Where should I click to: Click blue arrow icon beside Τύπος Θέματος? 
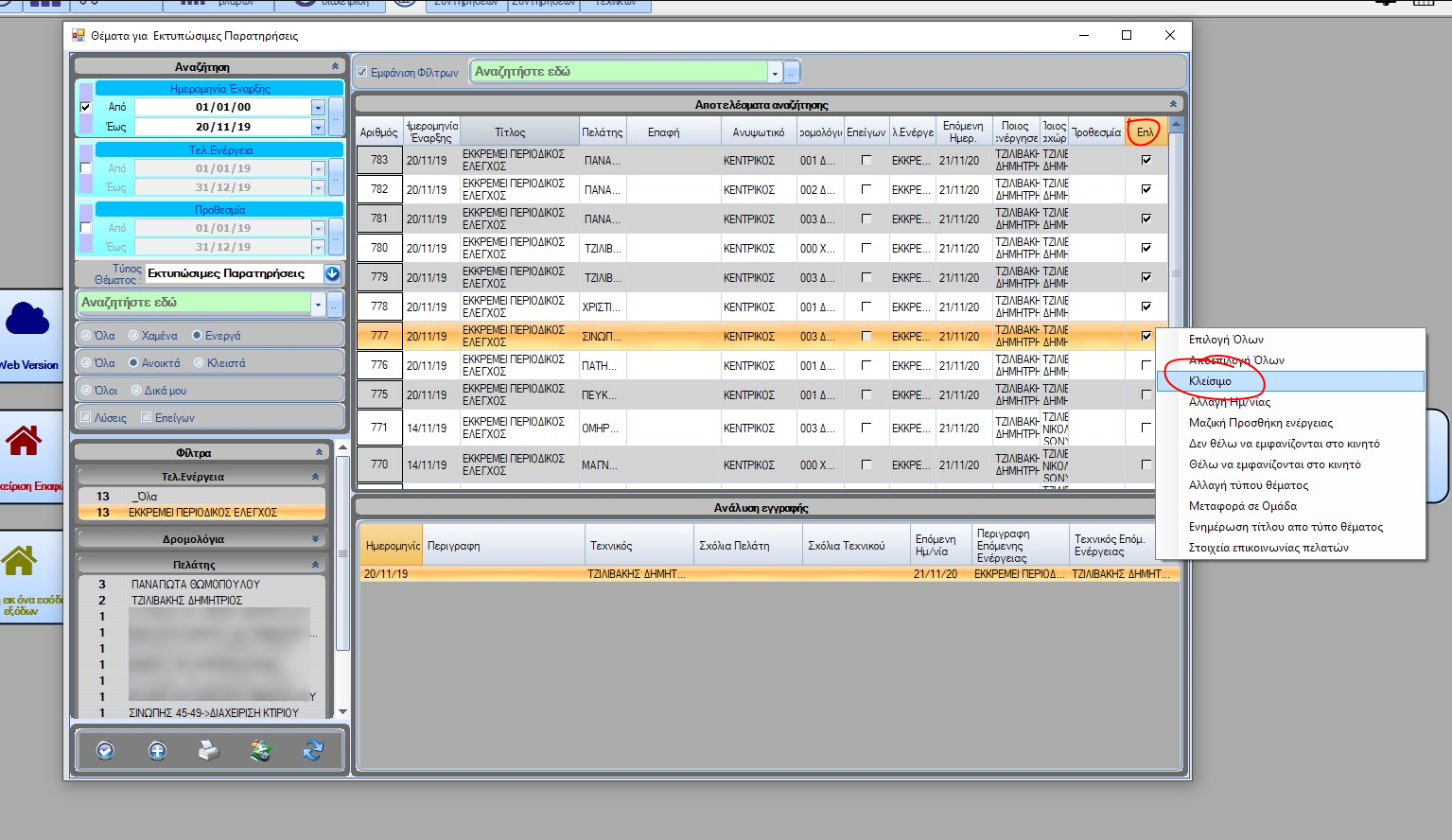pos(332,274)
